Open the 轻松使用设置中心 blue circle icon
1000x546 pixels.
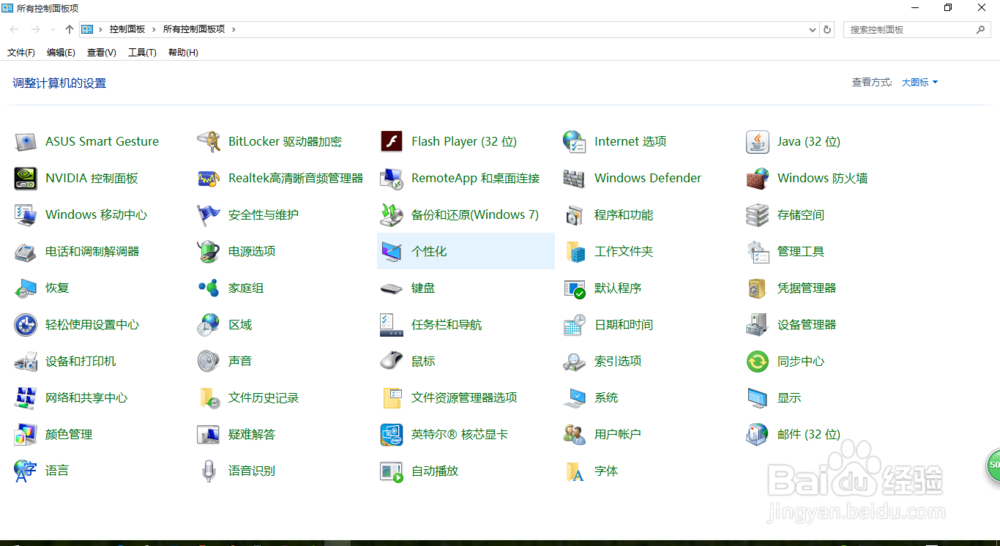26,325
